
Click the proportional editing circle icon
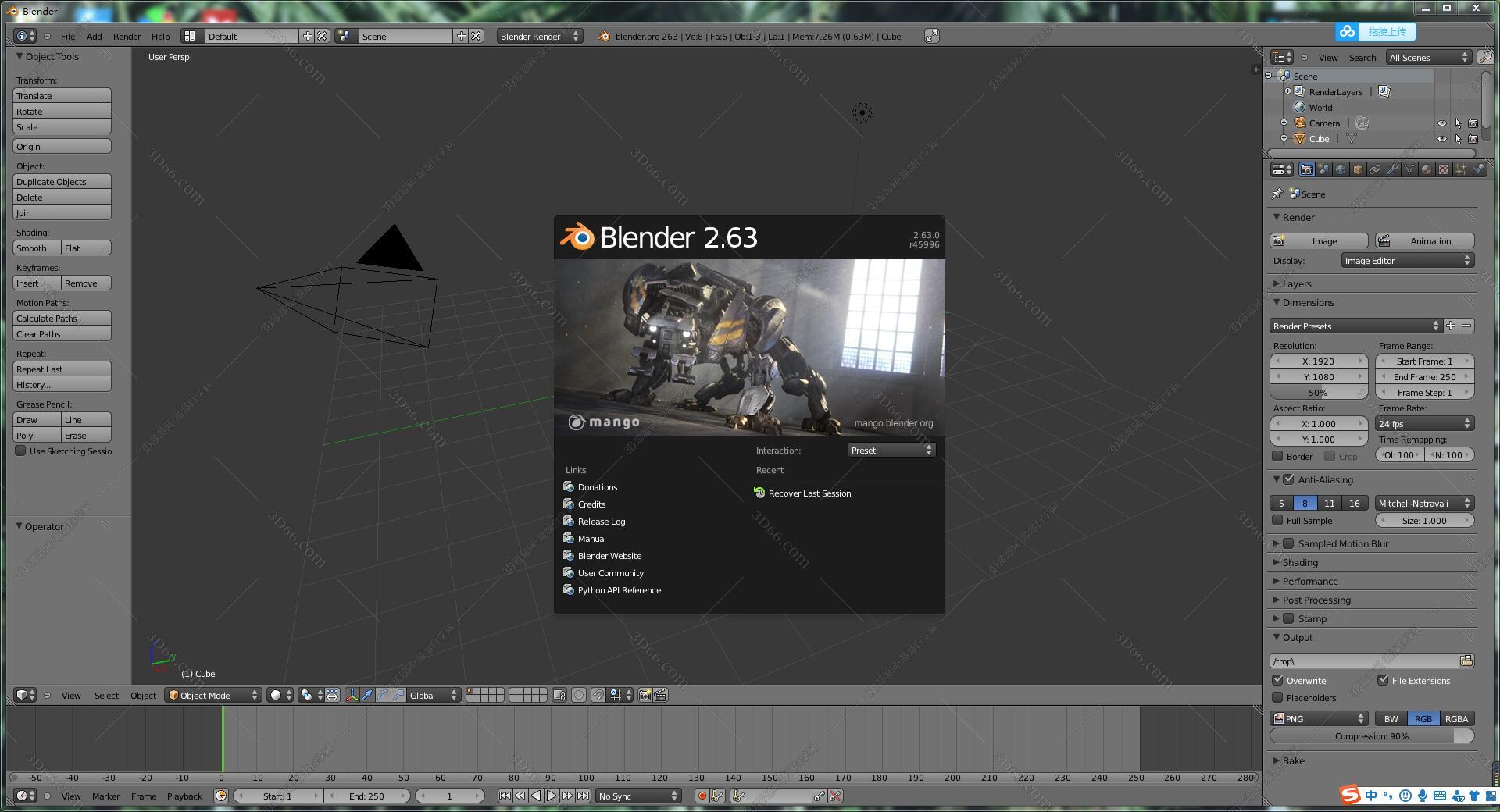coord(579,695)
